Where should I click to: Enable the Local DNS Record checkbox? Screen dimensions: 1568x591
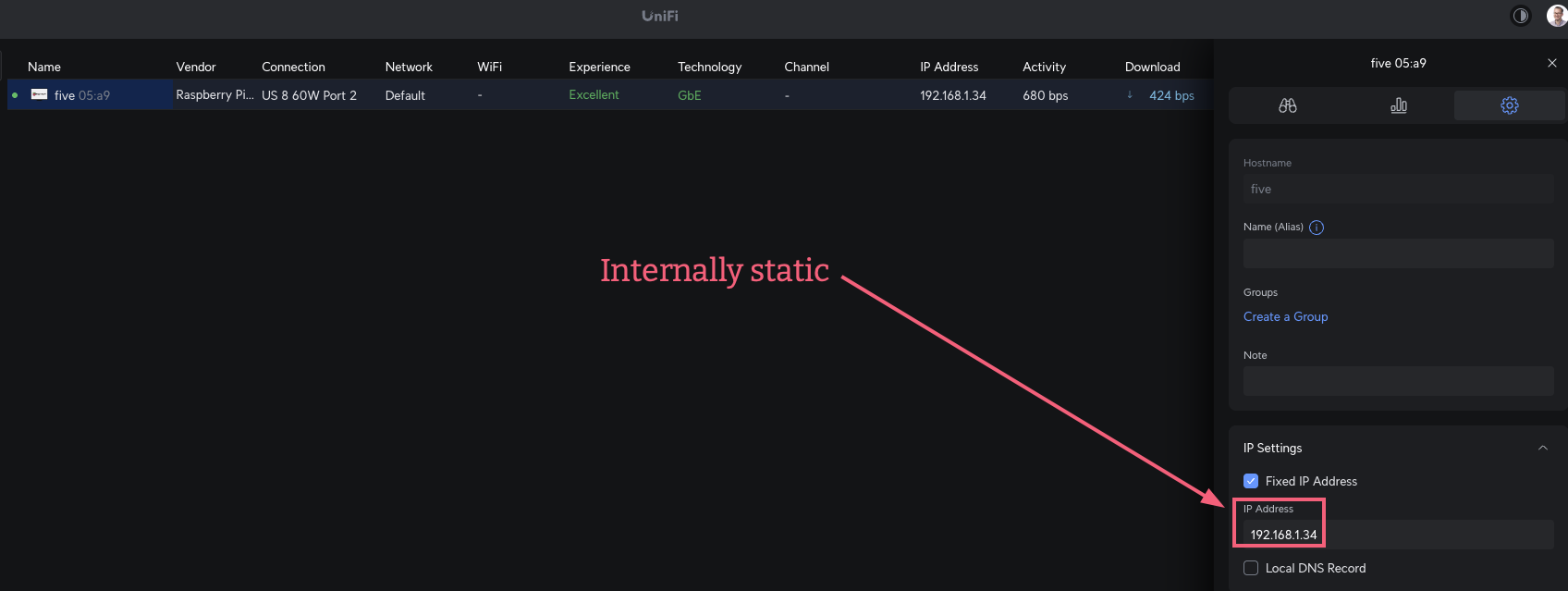pyautogui.click(x=1251, y=568)
